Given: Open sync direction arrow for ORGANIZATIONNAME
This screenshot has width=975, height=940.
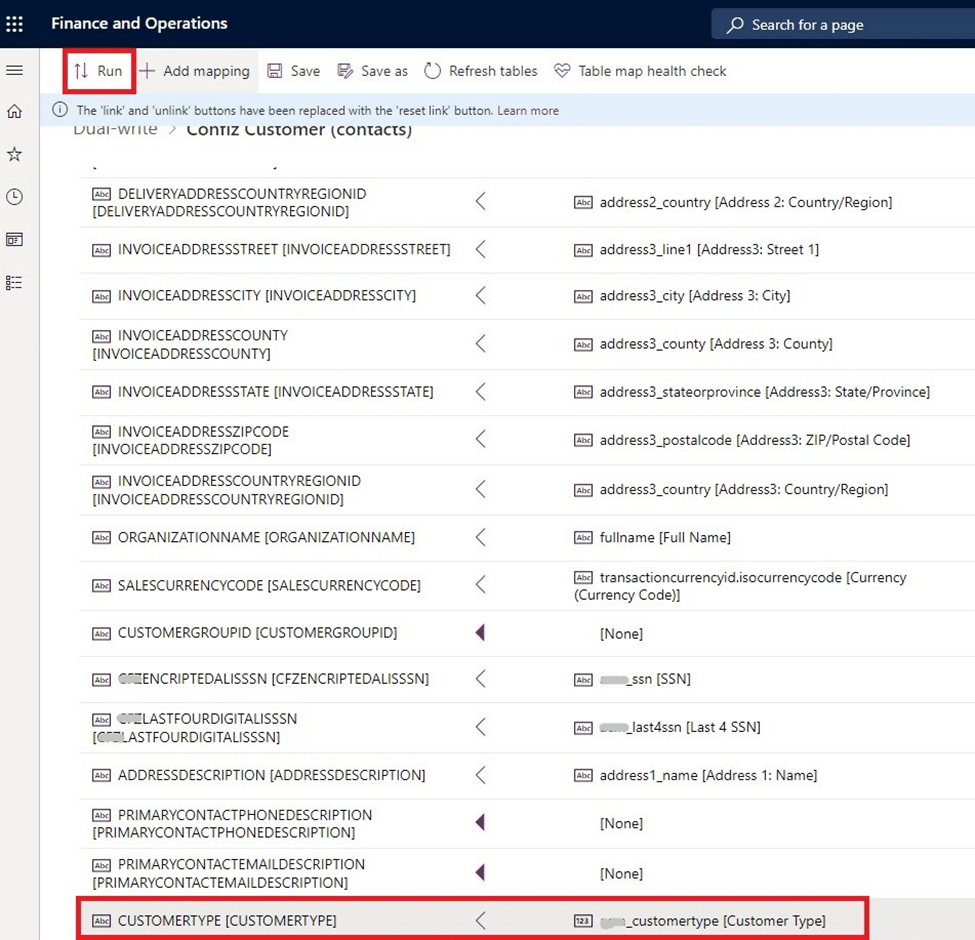Looking at the screenshot, I should tap(480, 537).
